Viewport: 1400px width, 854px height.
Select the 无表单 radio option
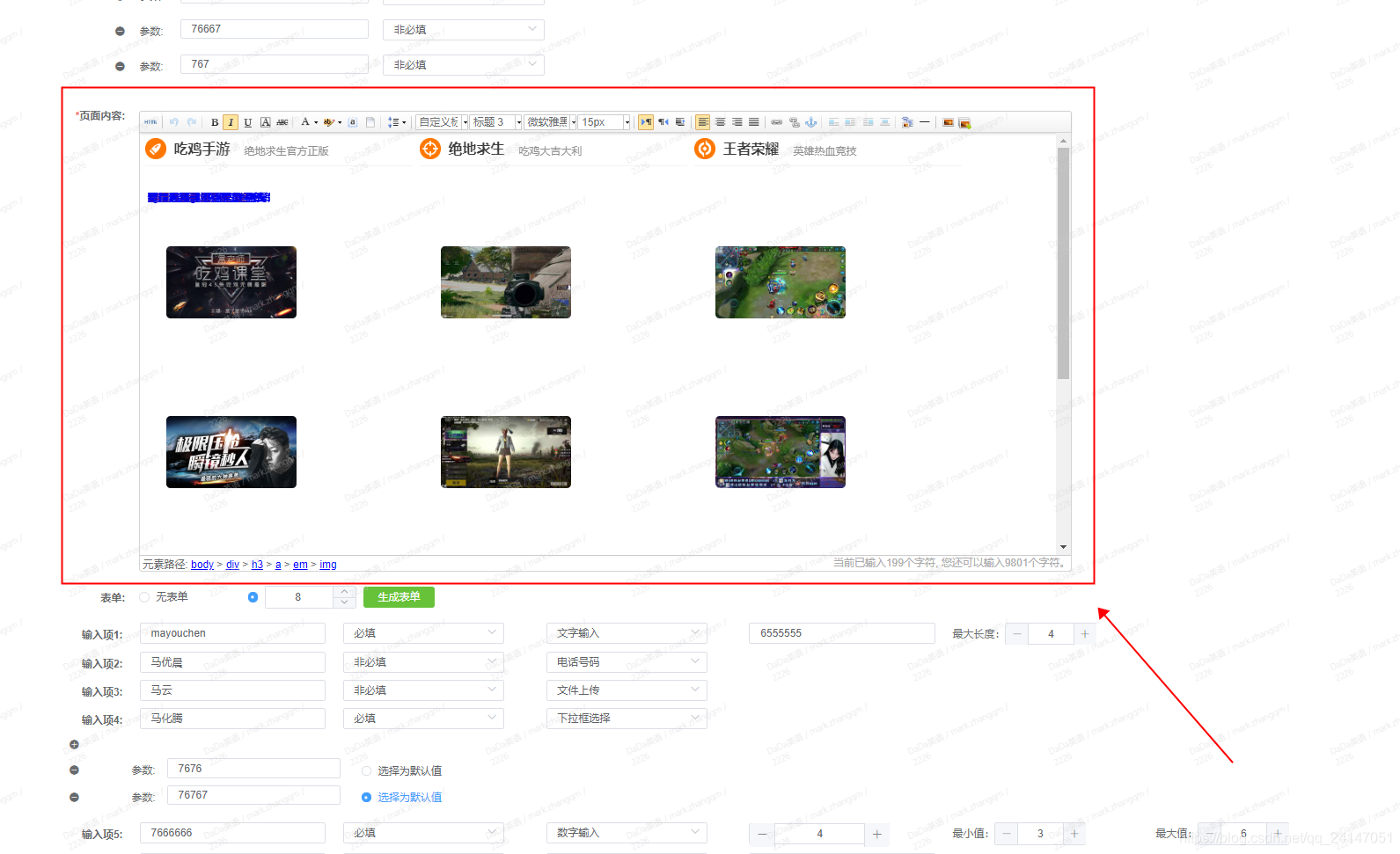(x=144, y=597)
